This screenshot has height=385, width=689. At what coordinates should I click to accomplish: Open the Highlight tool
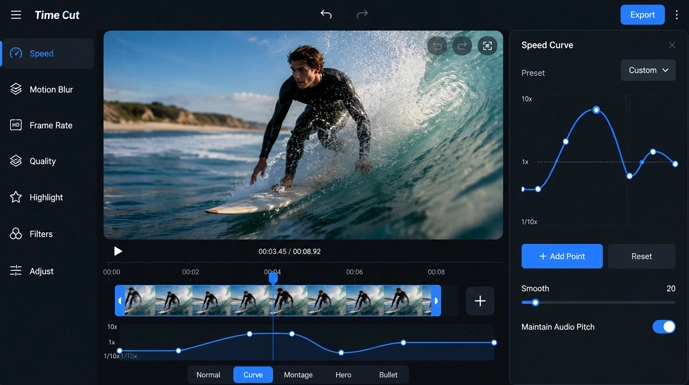click(x=47, y=197)
